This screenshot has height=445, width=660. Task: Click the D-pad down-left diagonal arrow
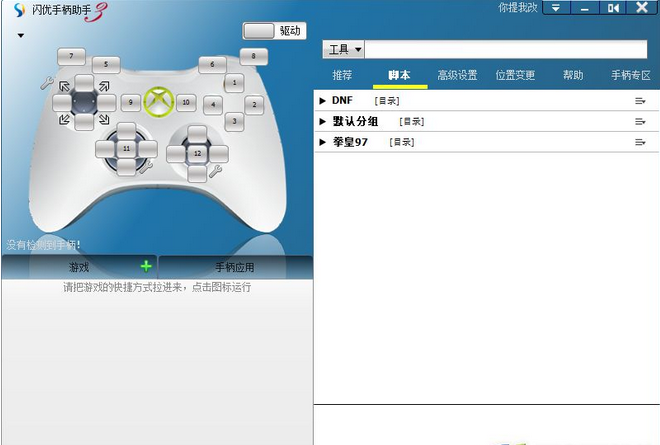coord(64,120)
